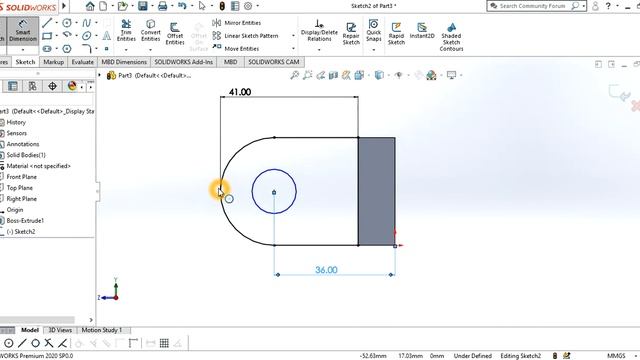Open the Move Entities dropdown arrow
Viewport: 640px width, 360px height.
pos(293,49)
